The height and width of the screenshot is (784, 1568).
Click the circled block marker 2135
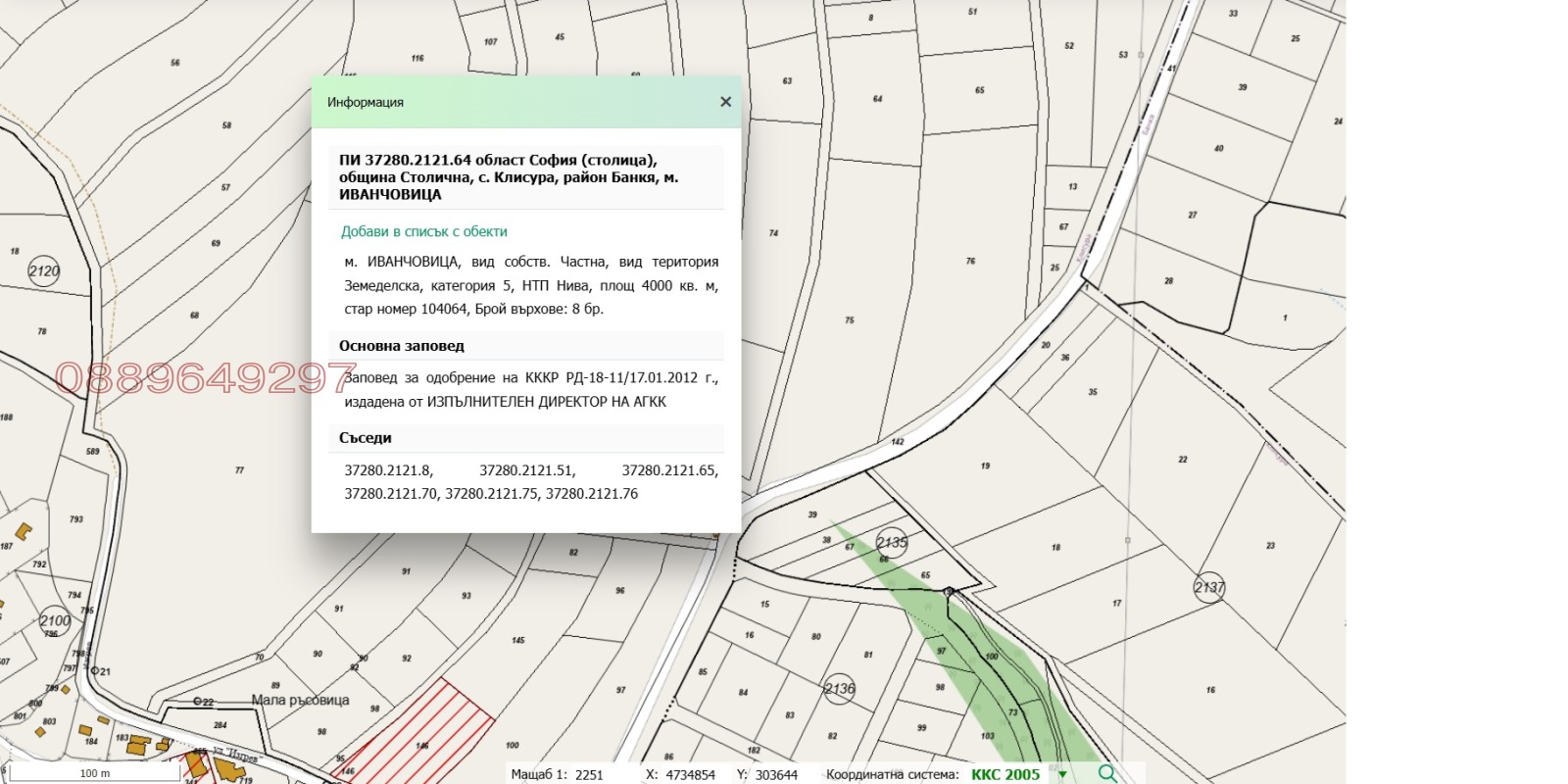[892, 542]
